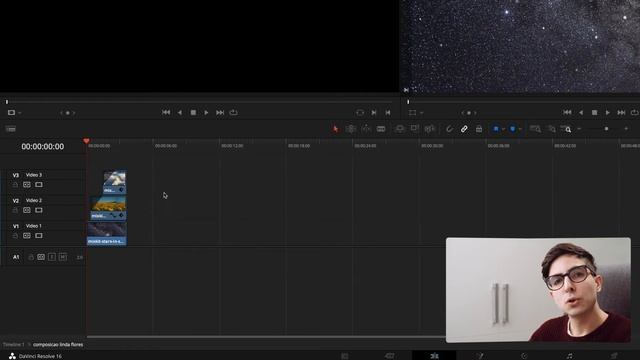
Task: Disable Video 3 track visibility
Action: pos(39,185)
